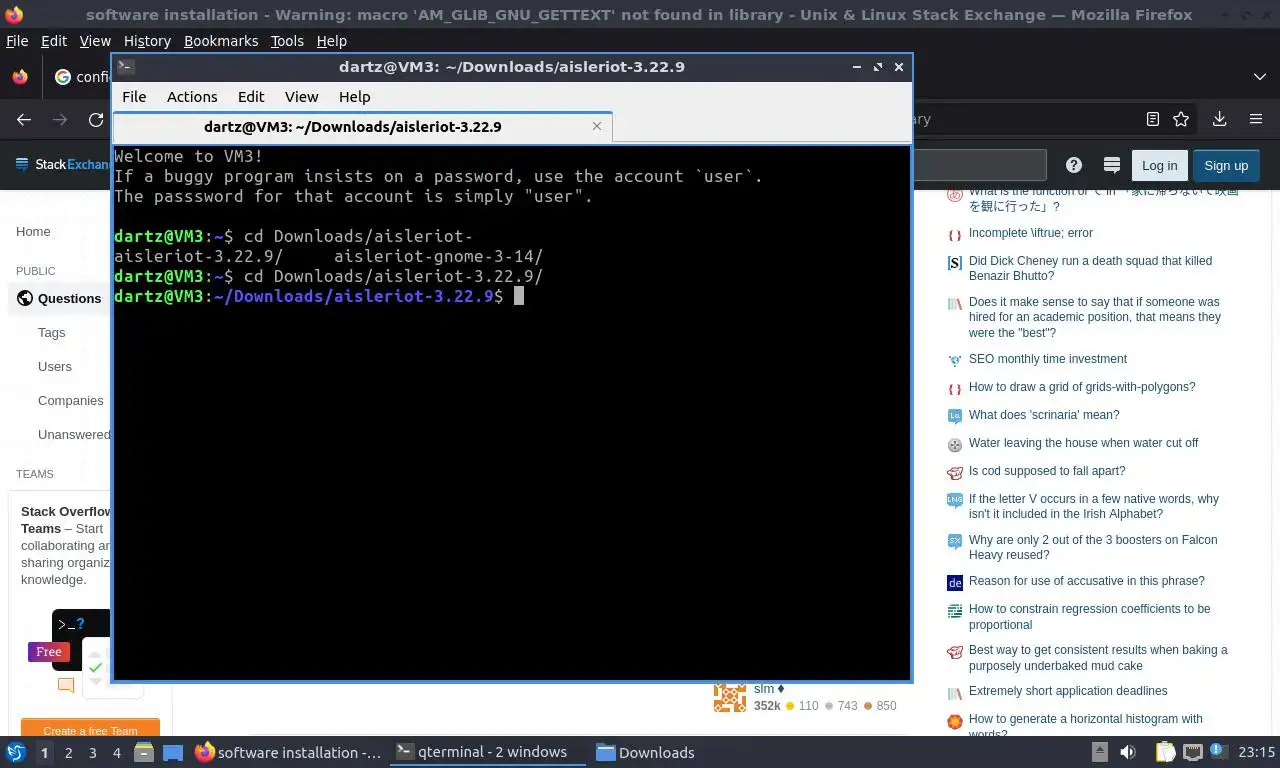Screen dimensions: 1280x768
Task: Open 'Is cod supposed to fall apart?' link
Action: (x=1047, y=471)
